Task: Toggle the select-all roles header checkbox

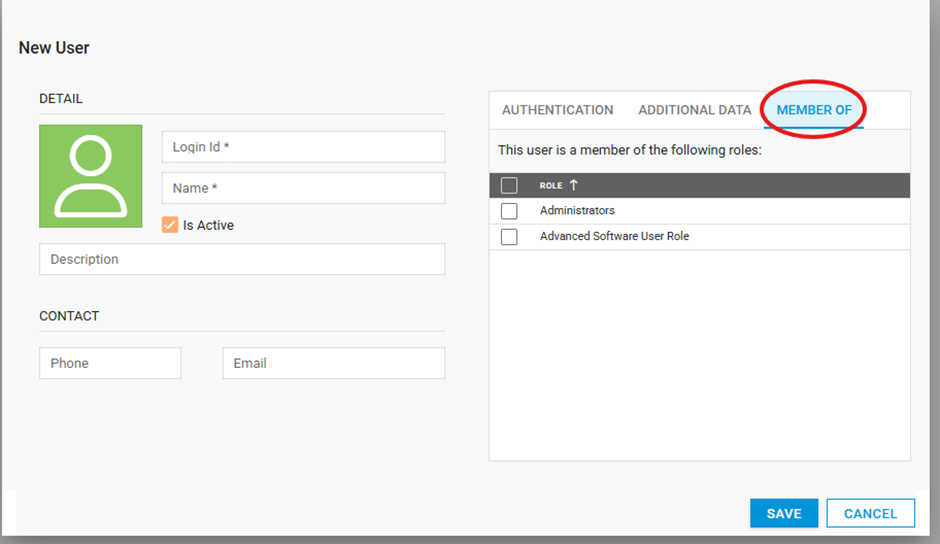Action: [x=509, y=185]
